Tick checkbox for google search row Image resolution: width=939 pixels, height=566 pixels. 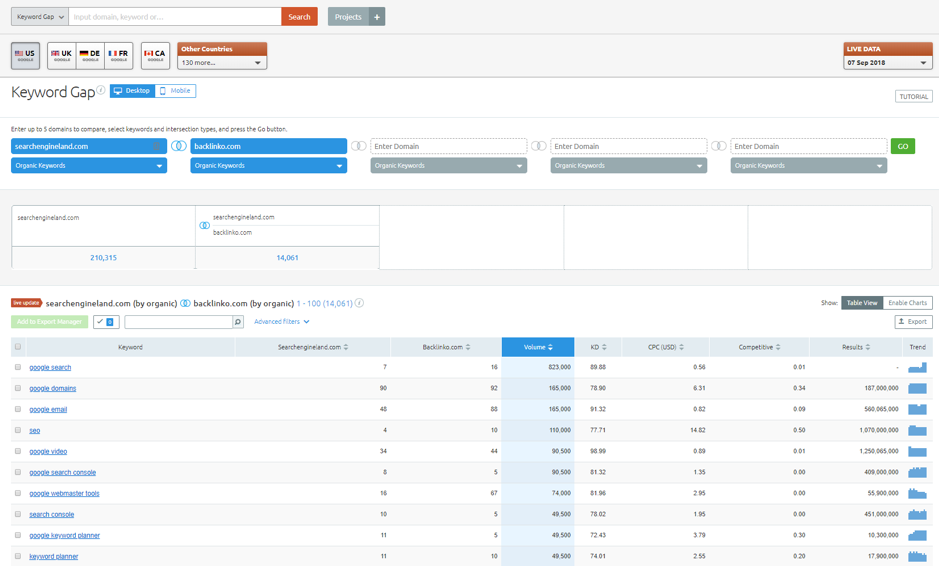[18, 367]
